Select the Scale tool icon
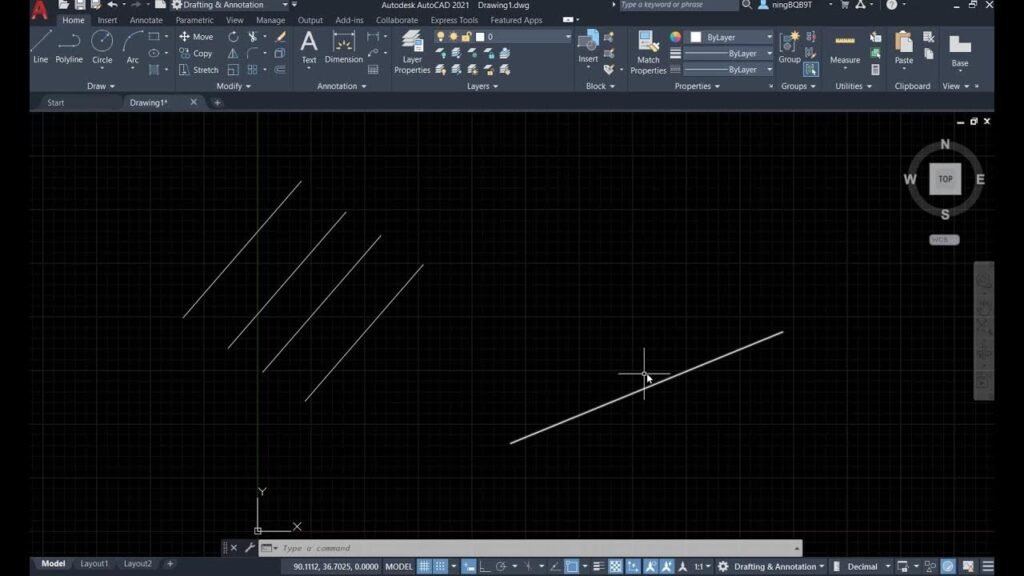Viewport: 1024px width, 576px height. [x=233, y=69]
